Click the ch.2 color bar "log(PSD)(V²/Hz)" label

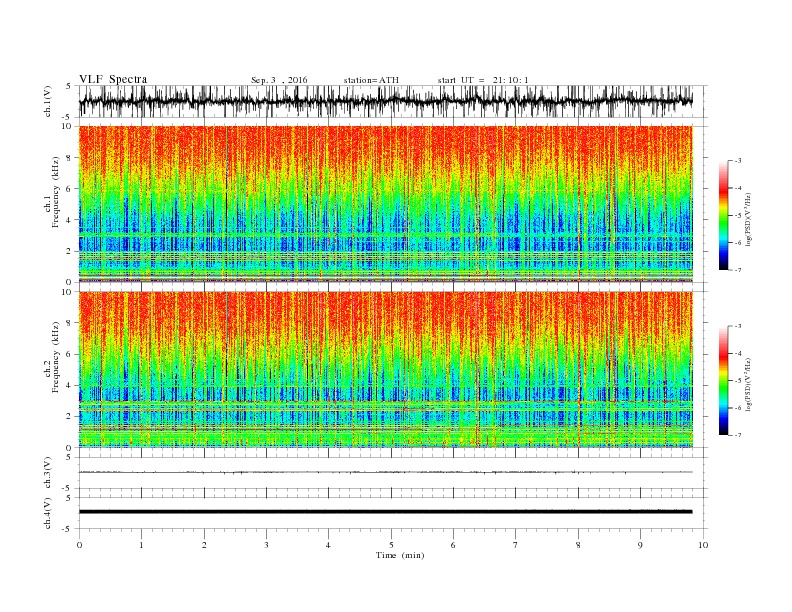coord(748,384)
